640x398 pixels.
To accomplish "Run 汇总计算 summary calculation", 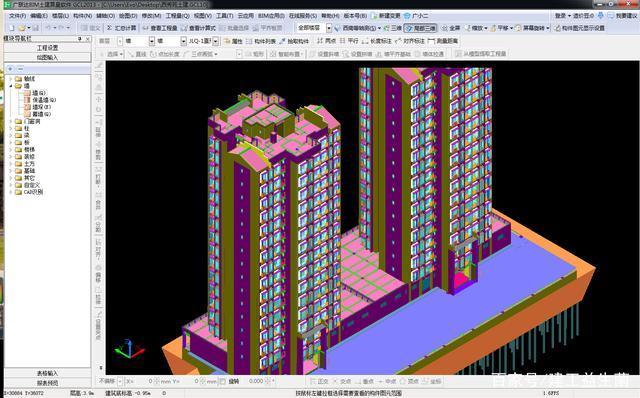I will 121,28.
